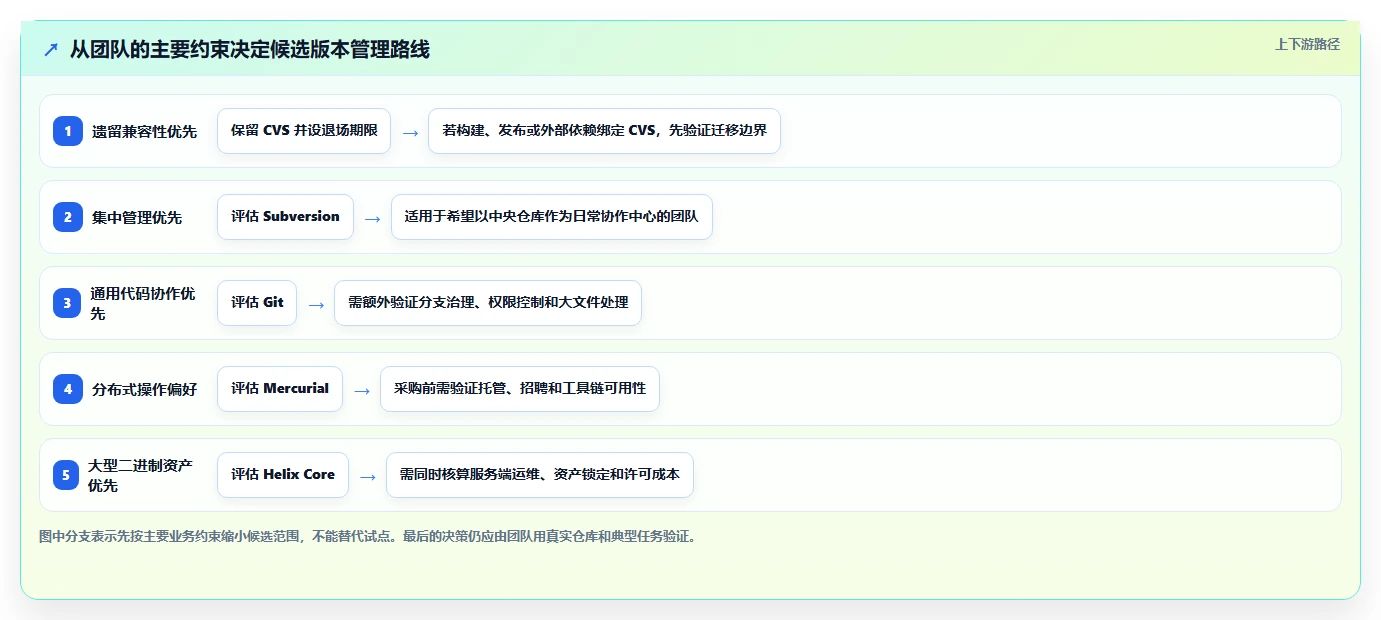Select the 通用代码协作优先 row label
This screenshot has width=1381, height=620.
point(143,303)
